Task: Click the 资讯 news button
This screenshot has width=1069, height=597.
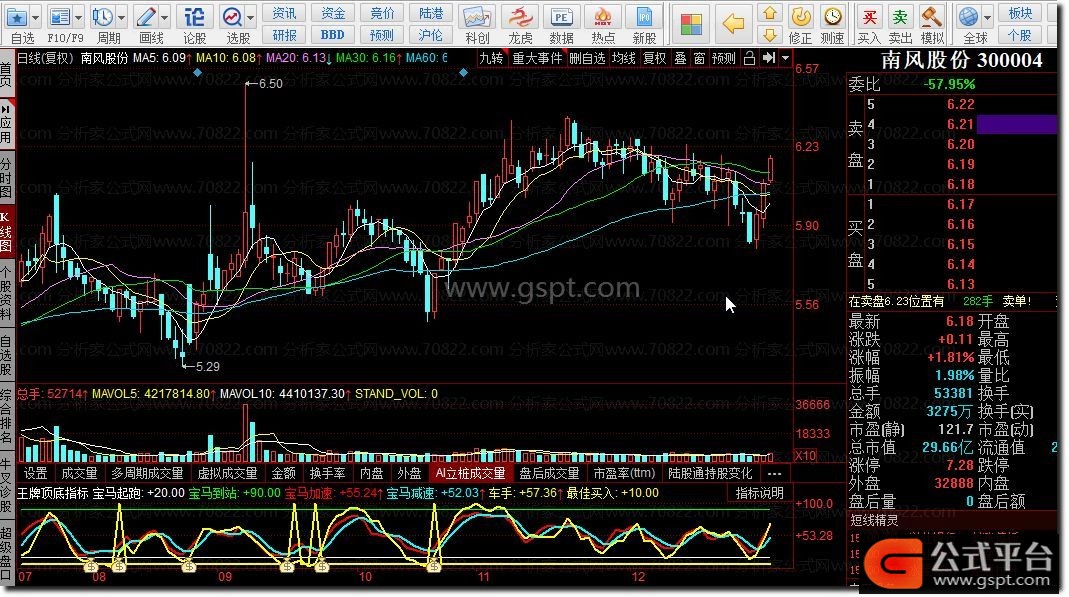Action: 284,13
